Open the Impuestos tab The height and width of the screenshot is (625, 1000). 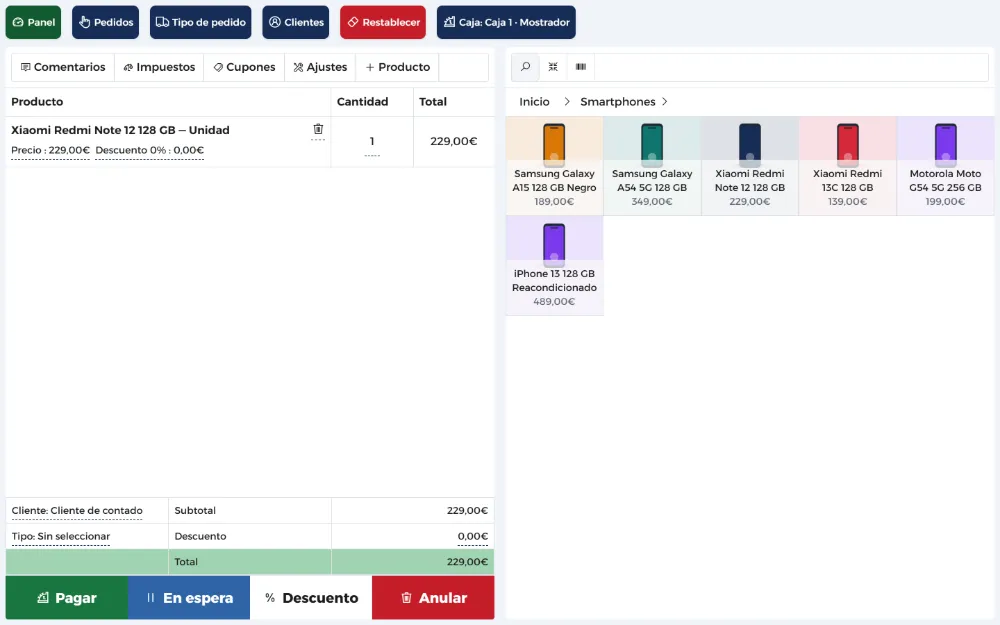[159, 67]
